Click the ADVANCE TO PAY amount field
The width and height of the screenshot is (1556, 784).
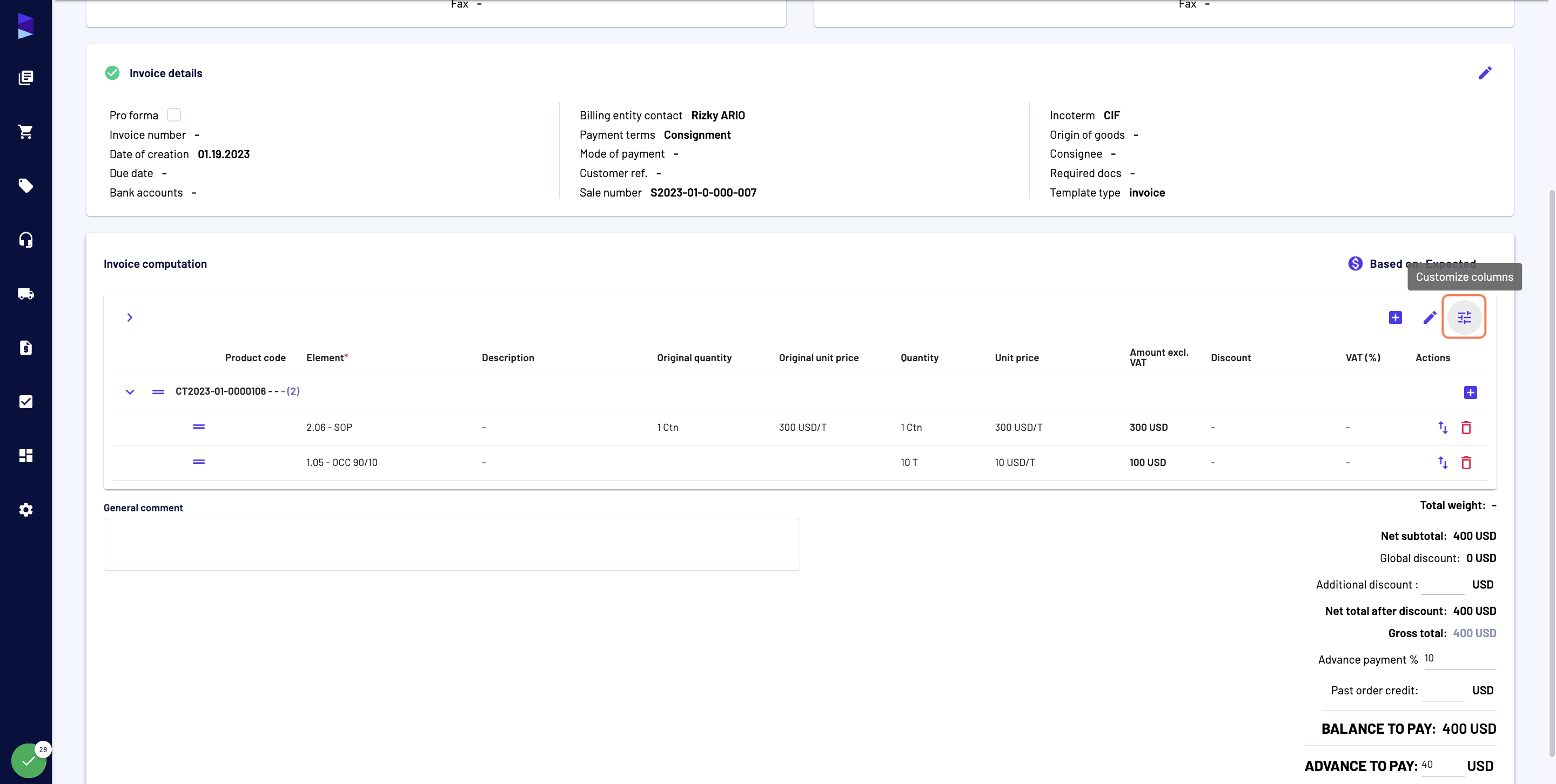1443,765
